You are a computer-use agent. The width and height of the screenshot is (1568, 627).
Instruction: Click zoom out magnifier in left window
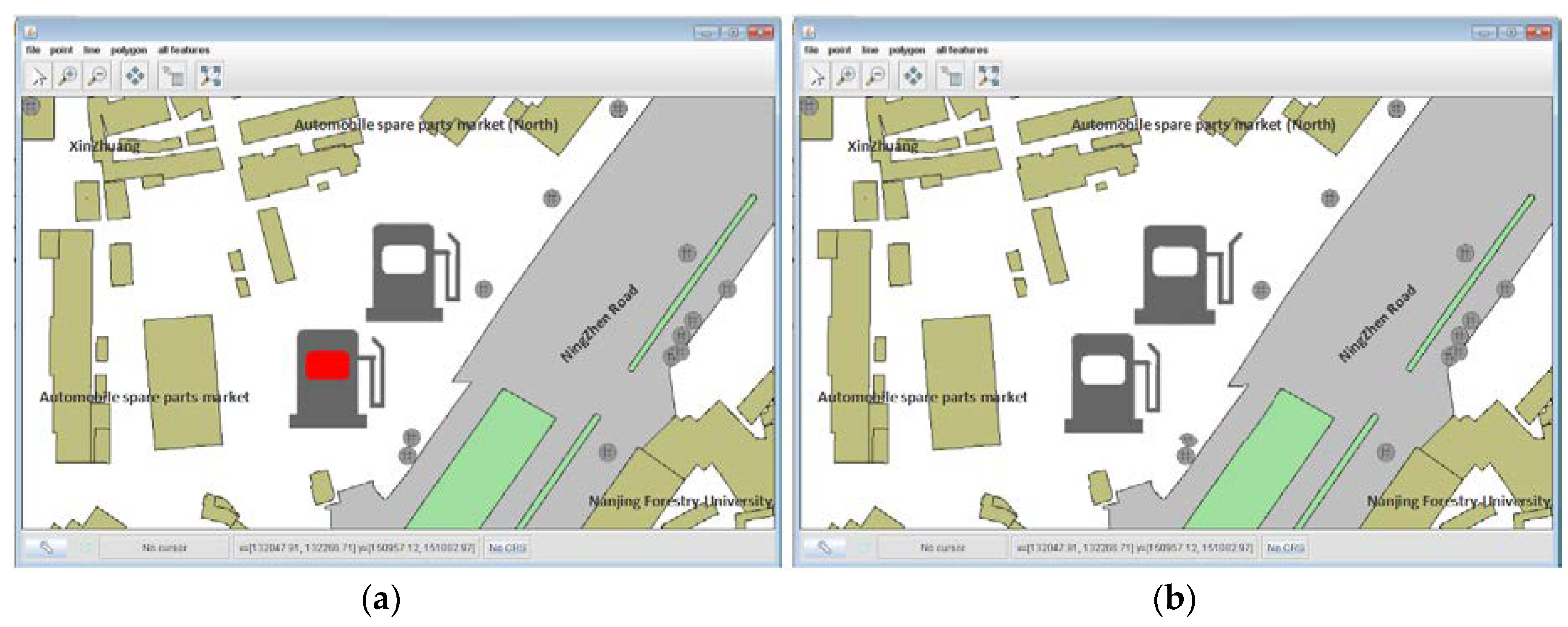[97, 77]
